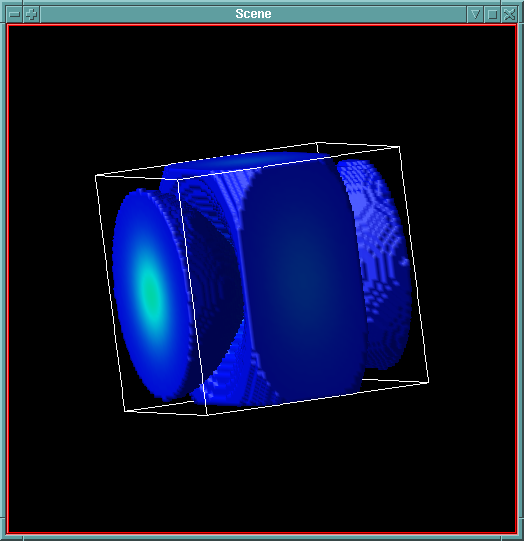Click the minus icon in the title bar
This screenshot has height=541, width=524.
click(x=14, y=14)
